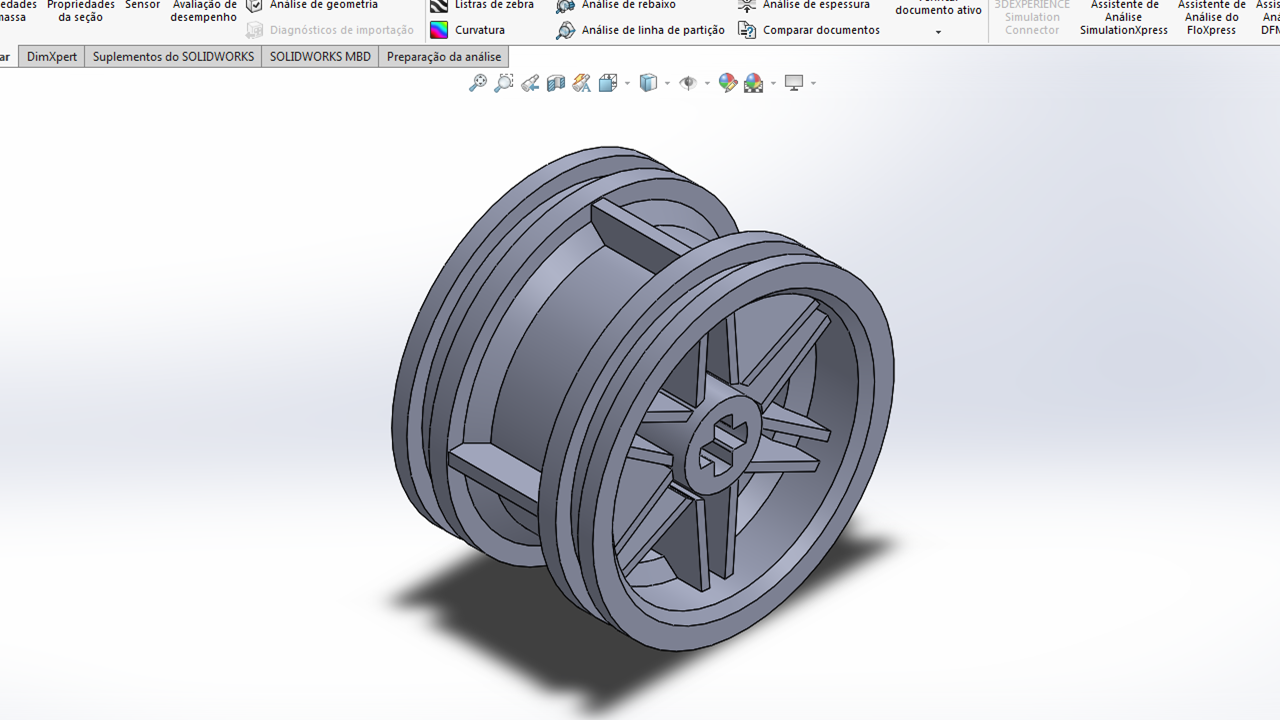Switch to the DimXpert tab

52,57
